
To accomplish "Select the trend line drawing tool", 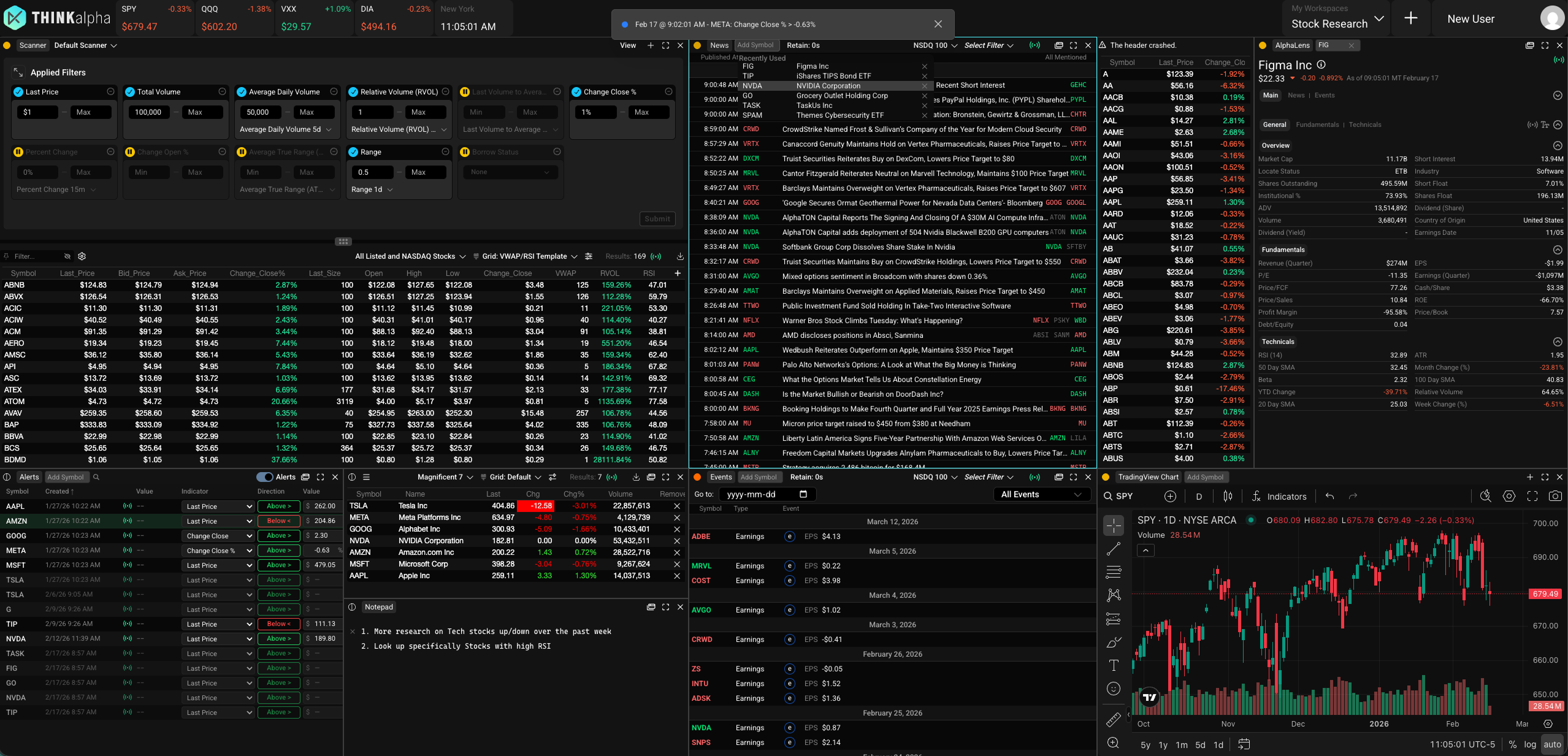I will tap(1113, 549).
